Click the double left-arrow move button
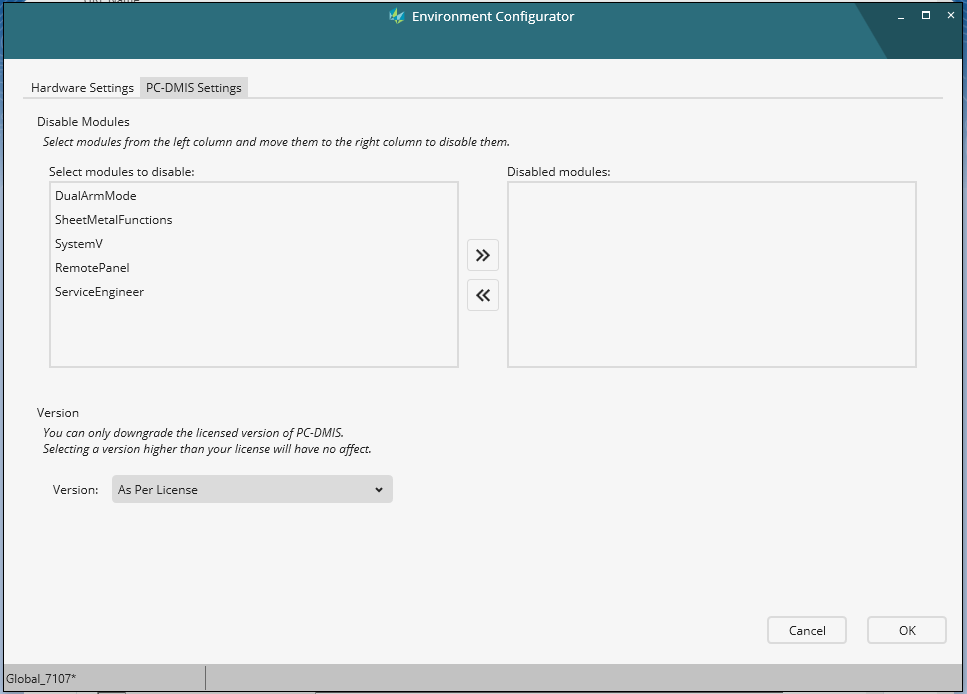 pyautogui.click(x=483, y=294)
